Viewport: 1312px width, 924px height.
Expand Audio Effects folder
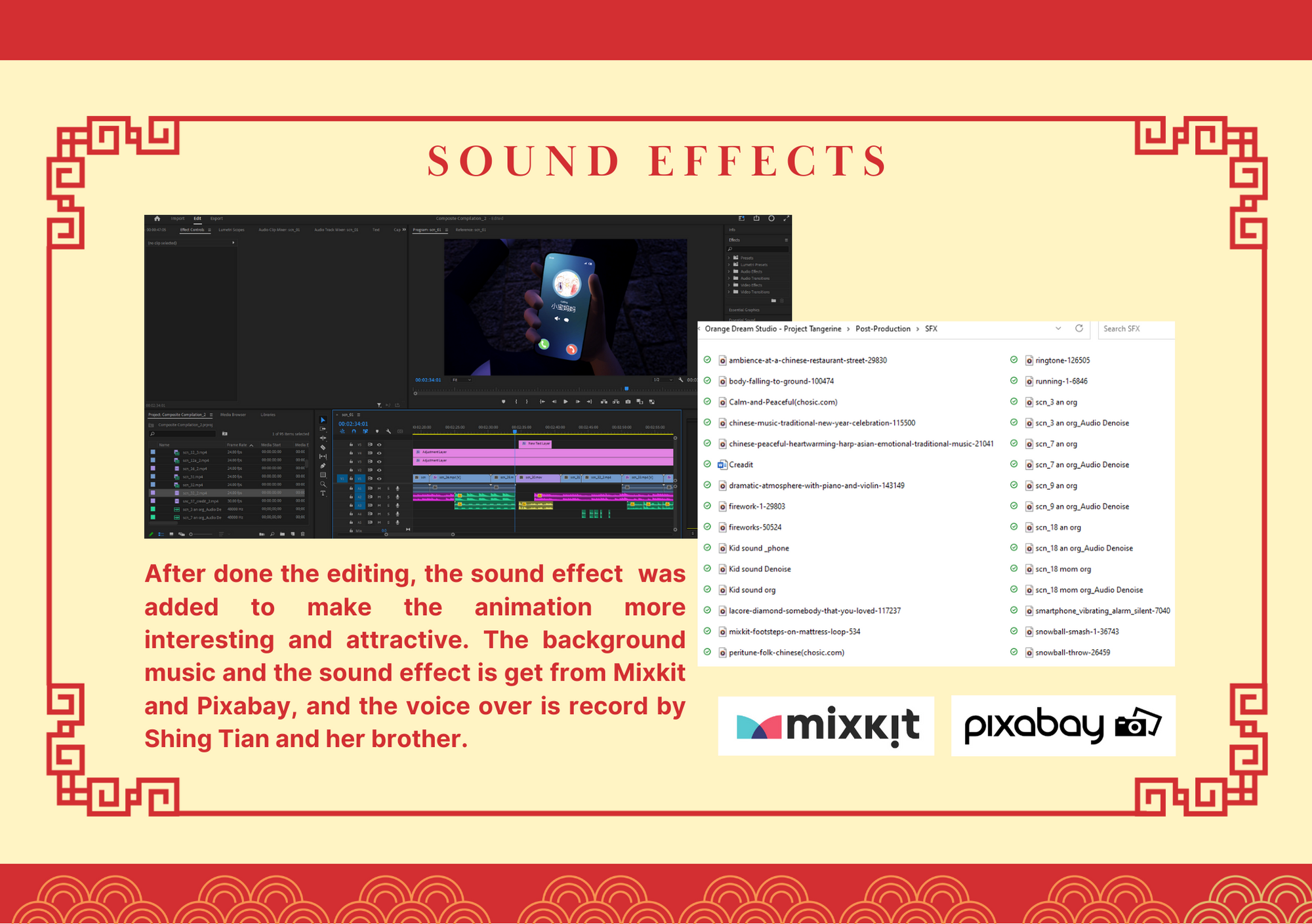coord(729,271)
